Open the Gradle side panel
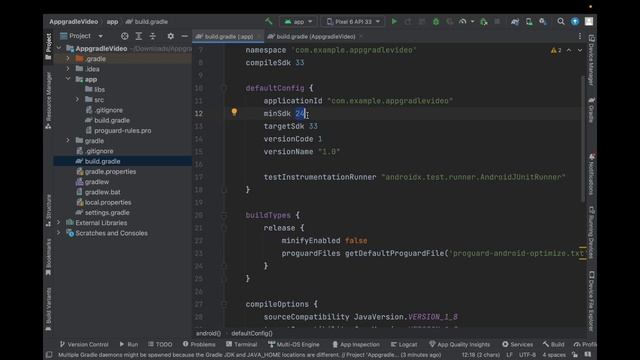 [591, 110]
